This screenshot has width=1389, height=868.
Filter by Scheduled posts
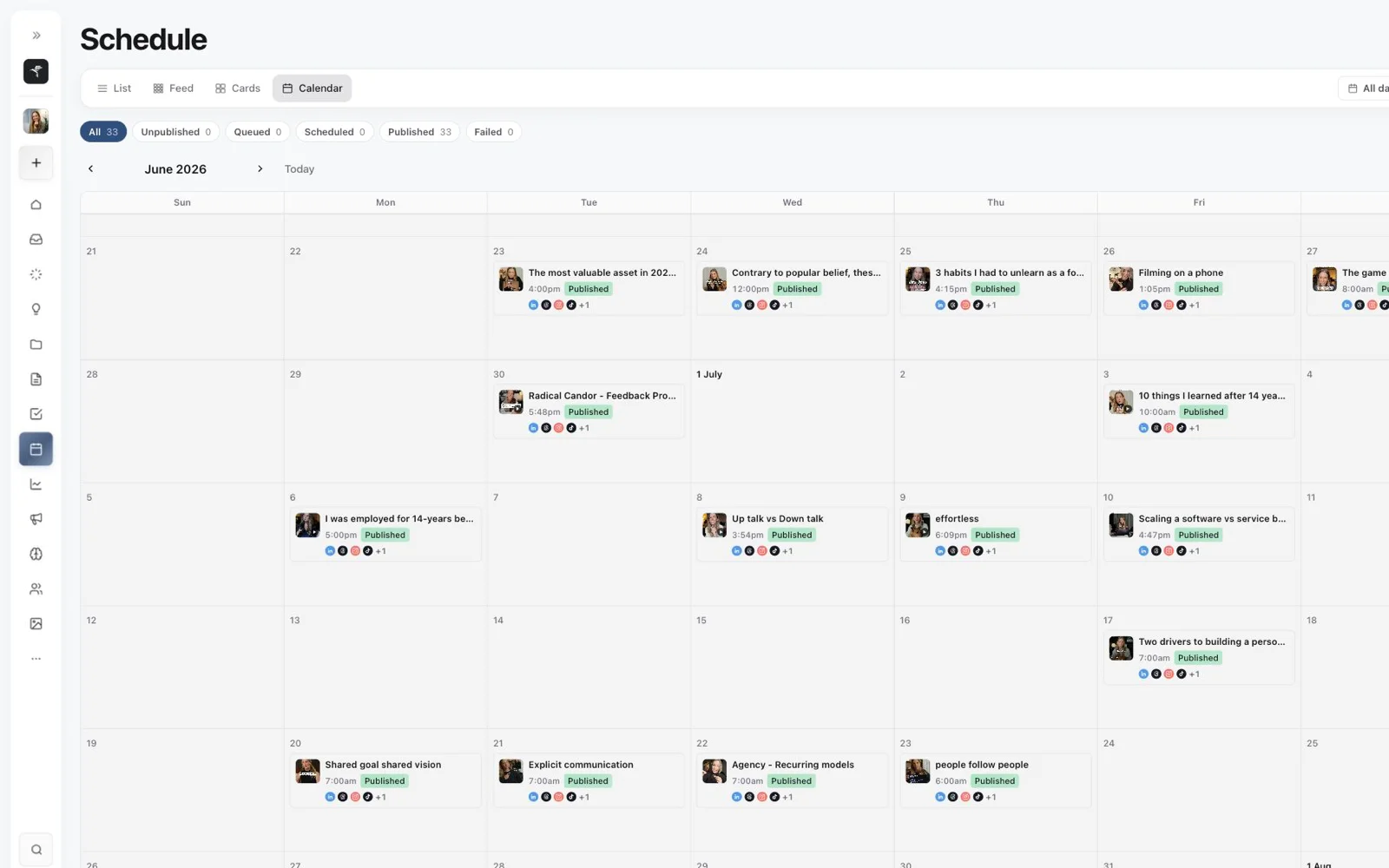coord(334,132)
